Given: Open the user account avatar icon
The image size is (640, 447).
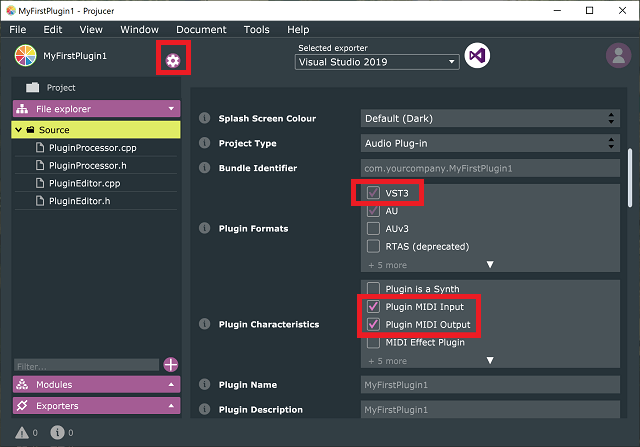Looking at the screenshot, I should tap(618, 56).
